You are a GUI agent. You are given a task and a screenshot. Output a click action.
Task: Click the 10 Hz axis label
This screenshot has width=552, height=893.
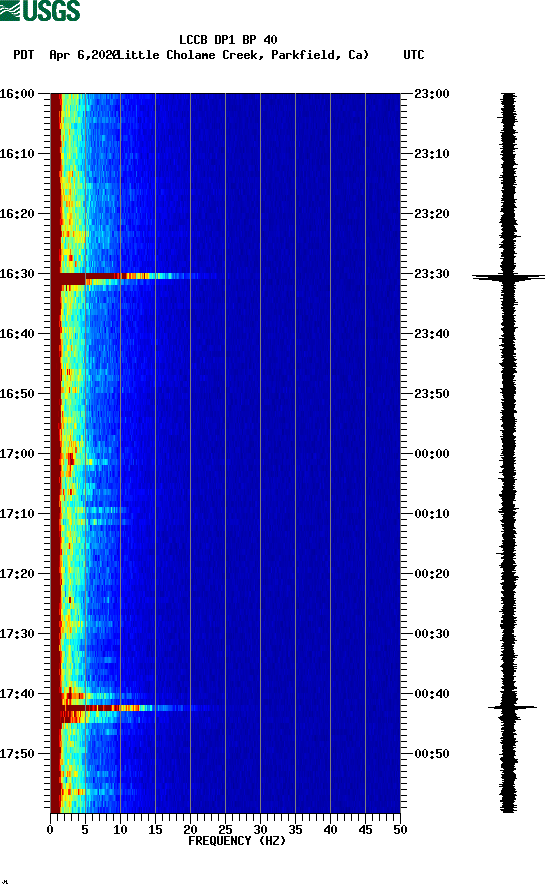point(120,830)
